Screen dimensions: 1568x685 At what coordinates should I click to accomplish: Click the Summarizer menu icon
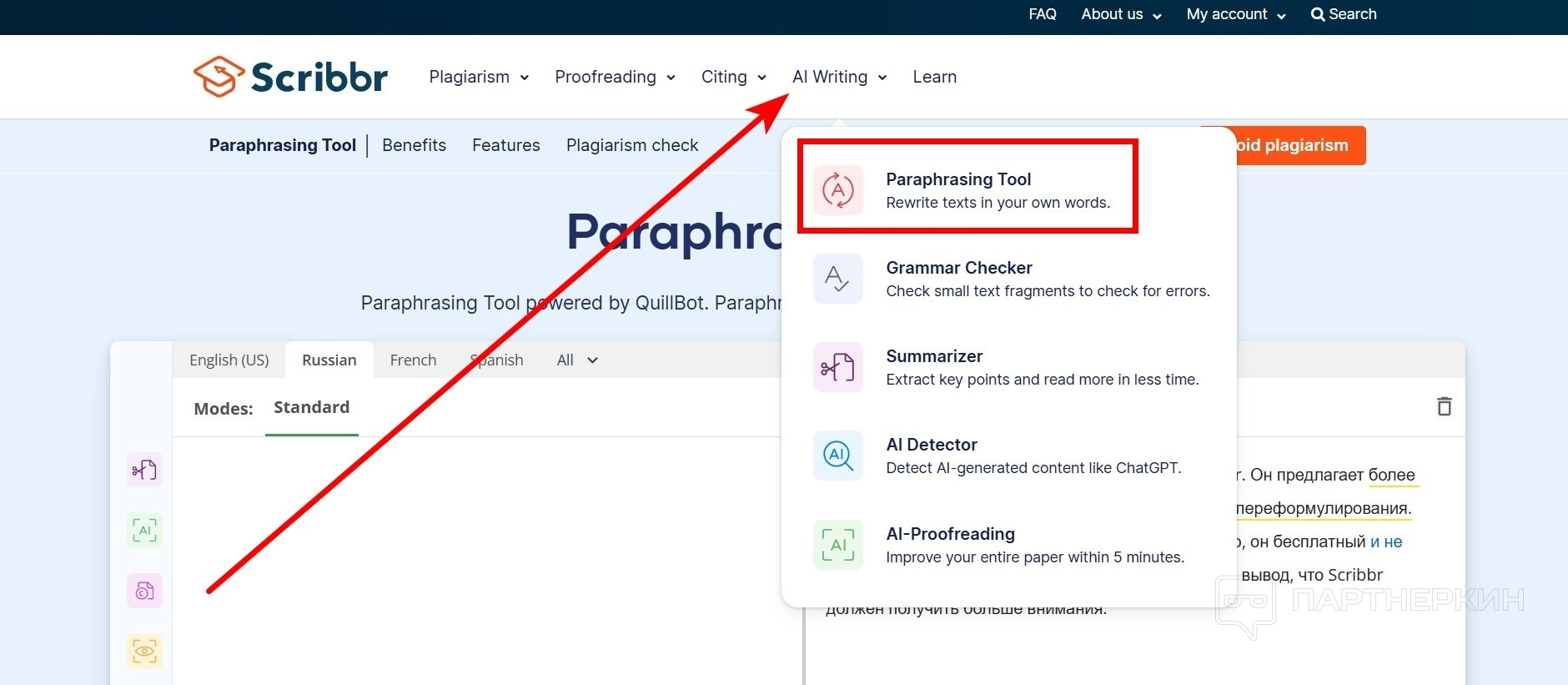tap(838, 367)
